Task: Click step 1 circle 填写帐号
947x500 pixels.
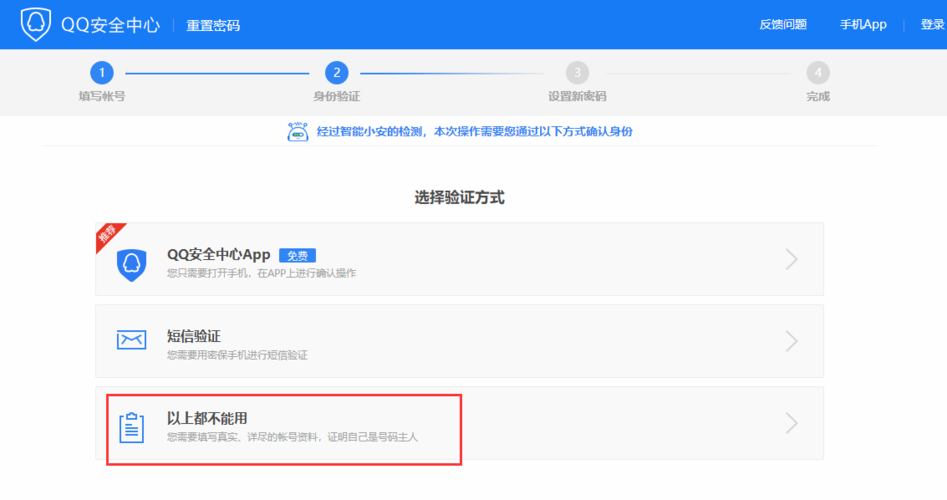Action: 101,73
